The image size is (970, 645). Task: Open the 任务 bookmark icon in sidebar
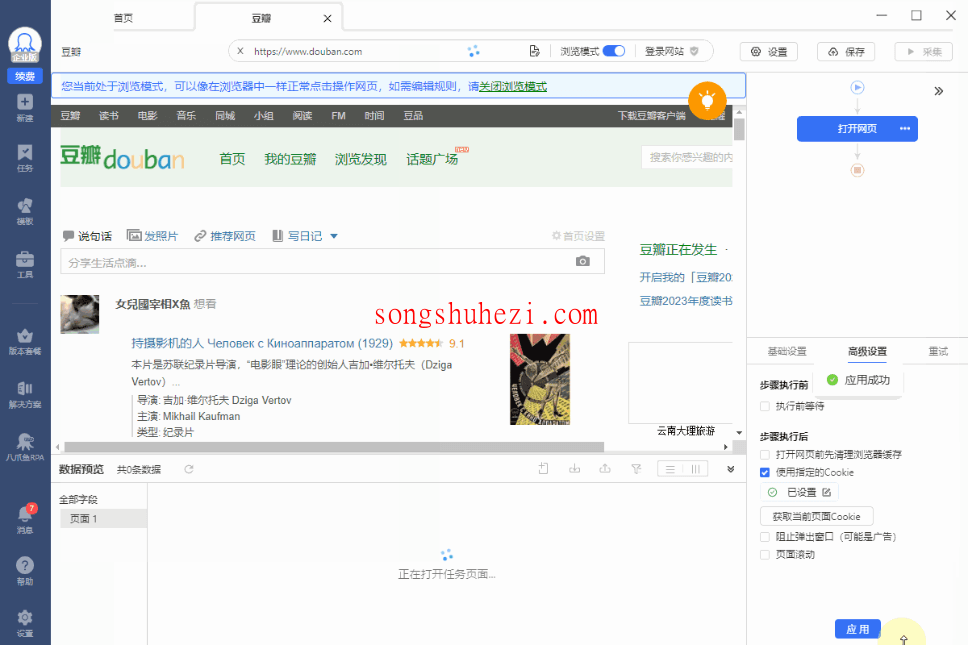[25, 158]
